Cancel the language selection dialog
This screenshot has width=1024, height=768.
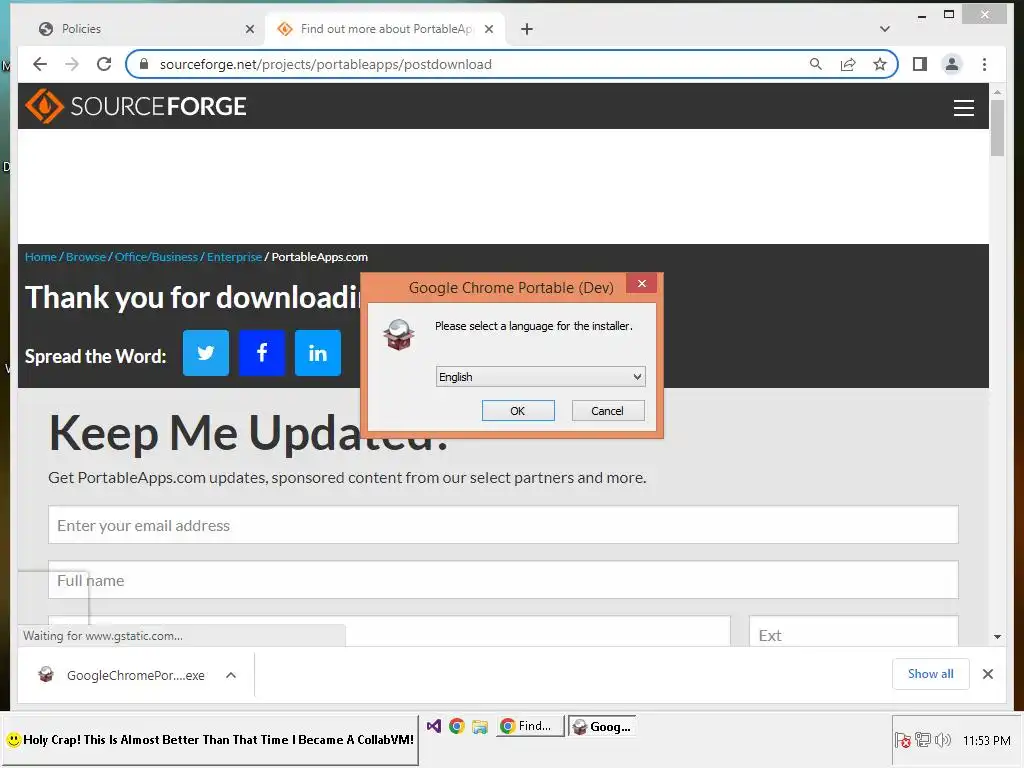(607, 411)
